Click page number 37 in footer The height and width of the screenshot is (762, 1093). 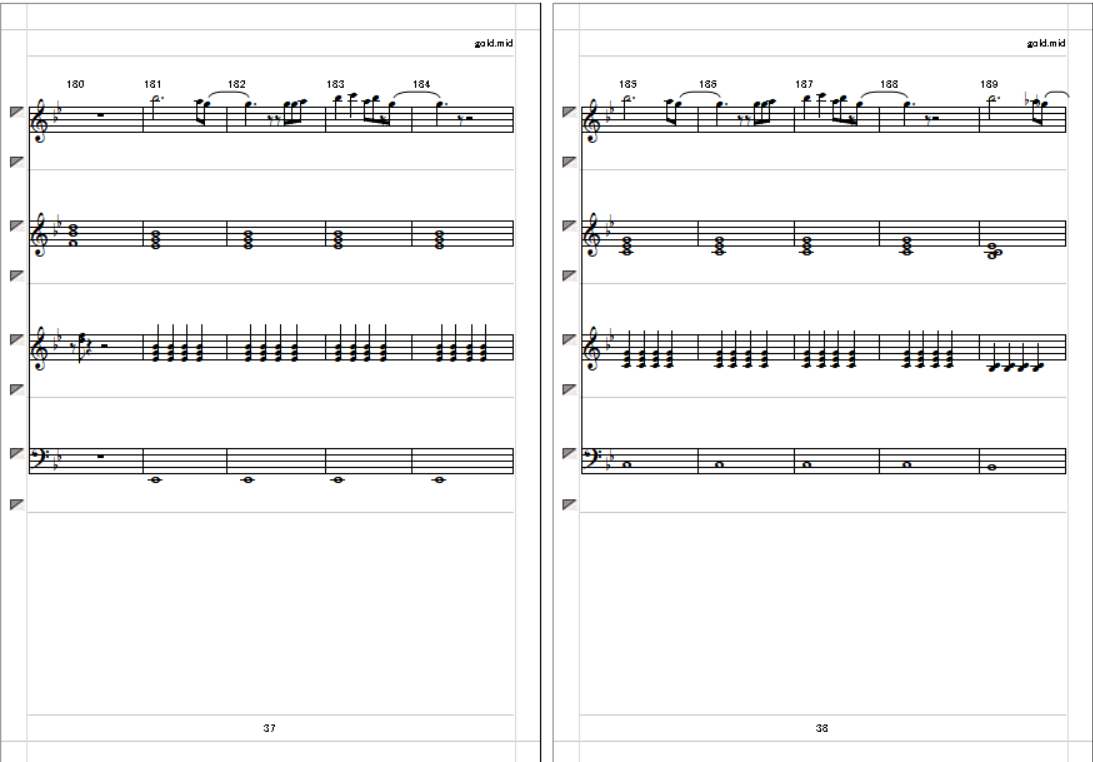point(270,728)
